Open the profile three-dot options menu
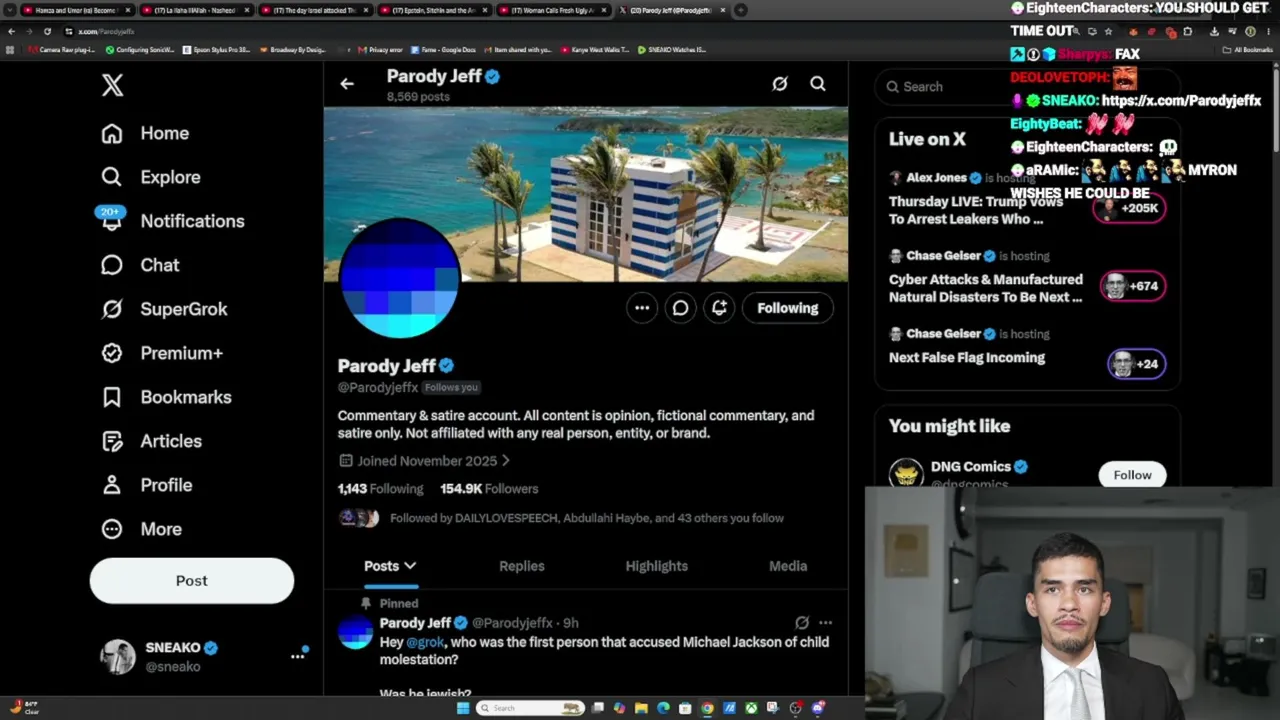This screenshot has width=1280, height=720. (642, 308)
